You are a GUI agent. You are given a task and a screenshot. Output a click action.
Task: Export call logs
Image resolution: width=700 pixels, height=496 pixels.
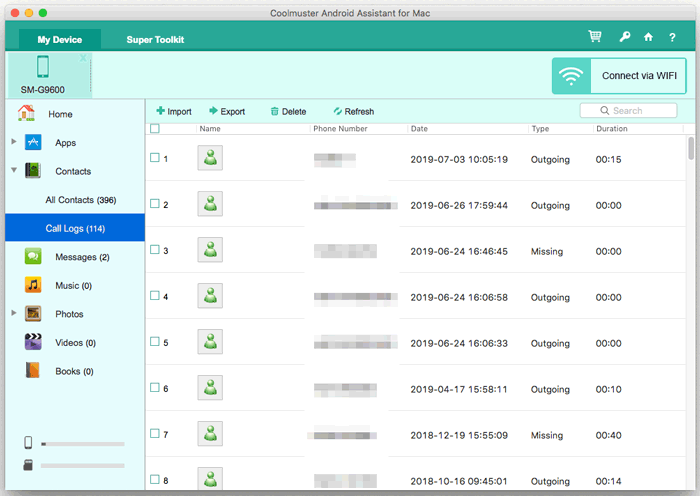227,111
